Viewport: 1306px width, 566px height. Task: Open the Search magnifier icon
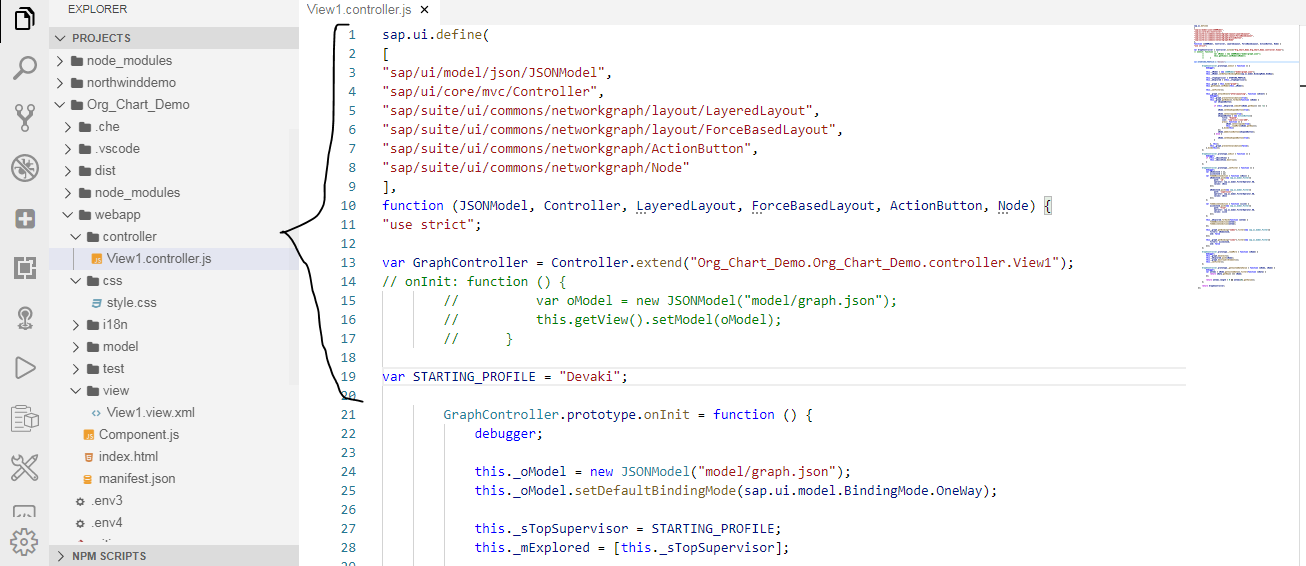coord(24,69)
